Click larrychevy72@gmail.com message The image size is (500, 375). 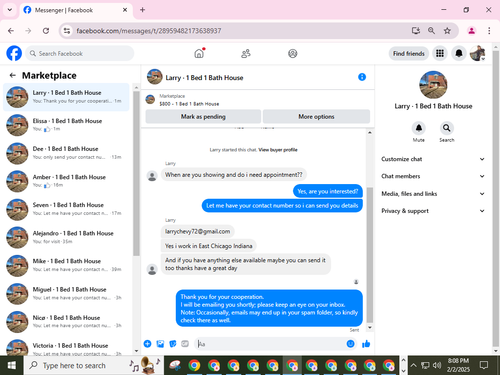point(197,231)
